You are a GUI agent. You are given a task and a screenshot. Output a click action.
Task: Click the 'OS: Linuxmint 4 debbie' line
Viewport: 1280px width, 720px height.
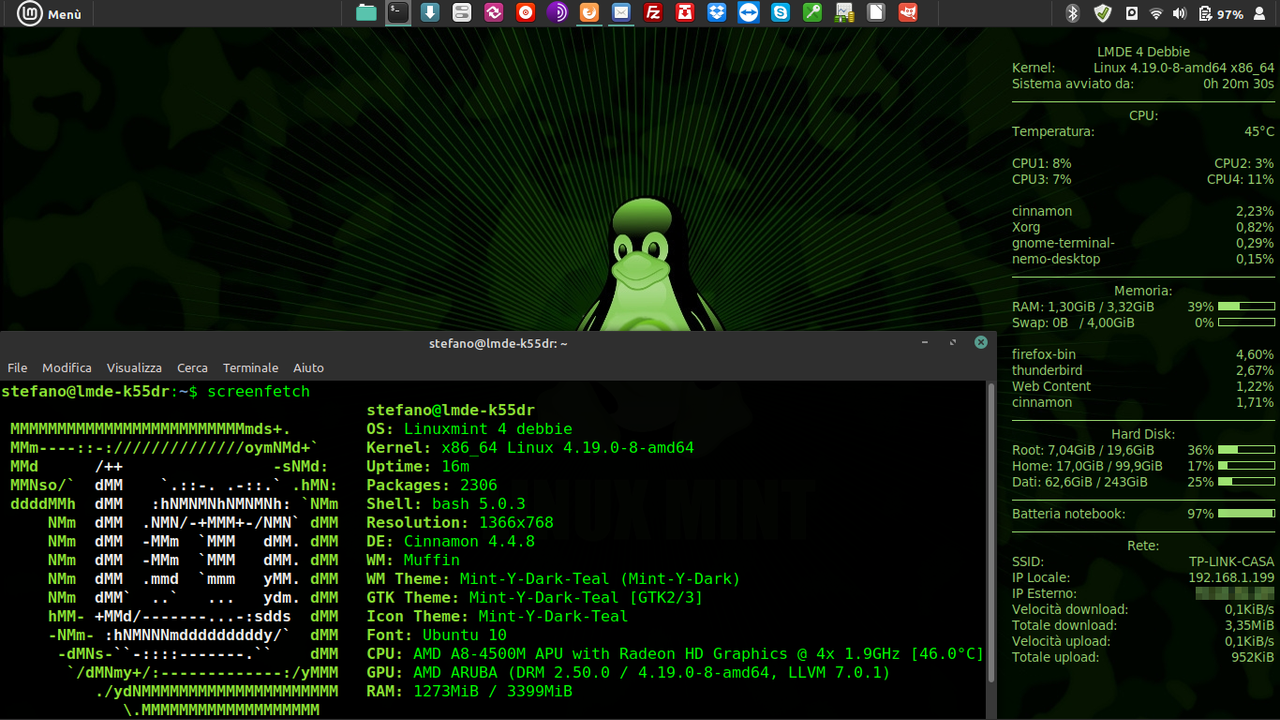coord(470,429)
